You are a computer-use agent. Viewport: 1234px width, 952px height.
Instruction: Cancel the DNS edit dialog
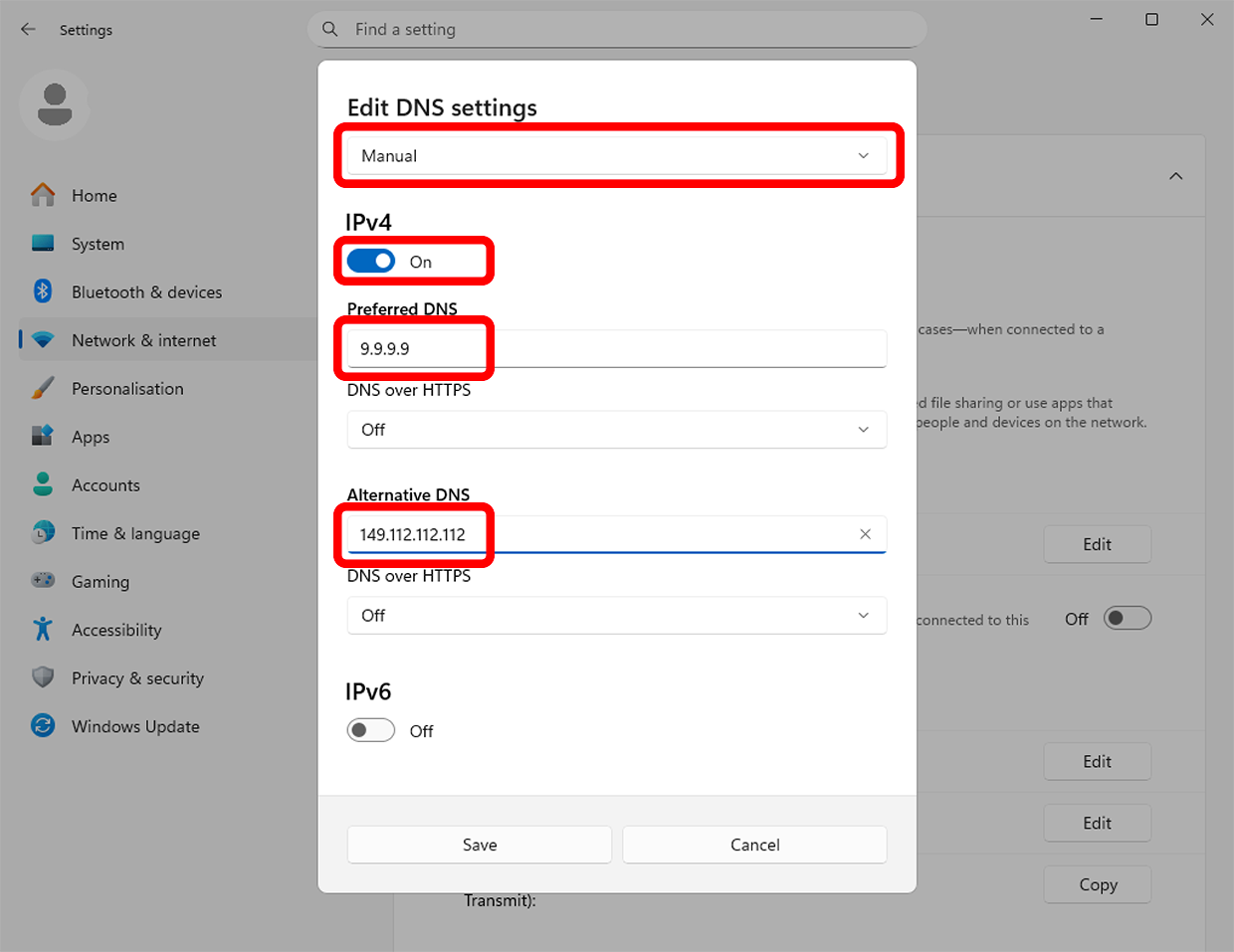pos(753,844)
